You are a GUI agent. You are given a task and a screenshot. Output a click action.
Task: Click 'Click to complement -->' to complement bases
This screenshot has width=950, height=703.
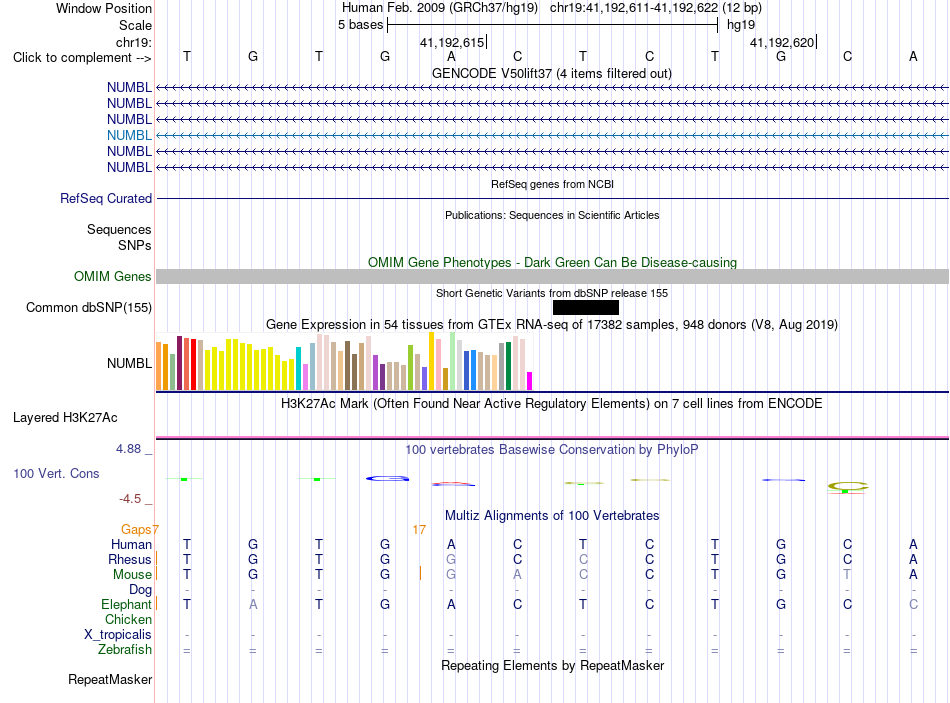82,58
